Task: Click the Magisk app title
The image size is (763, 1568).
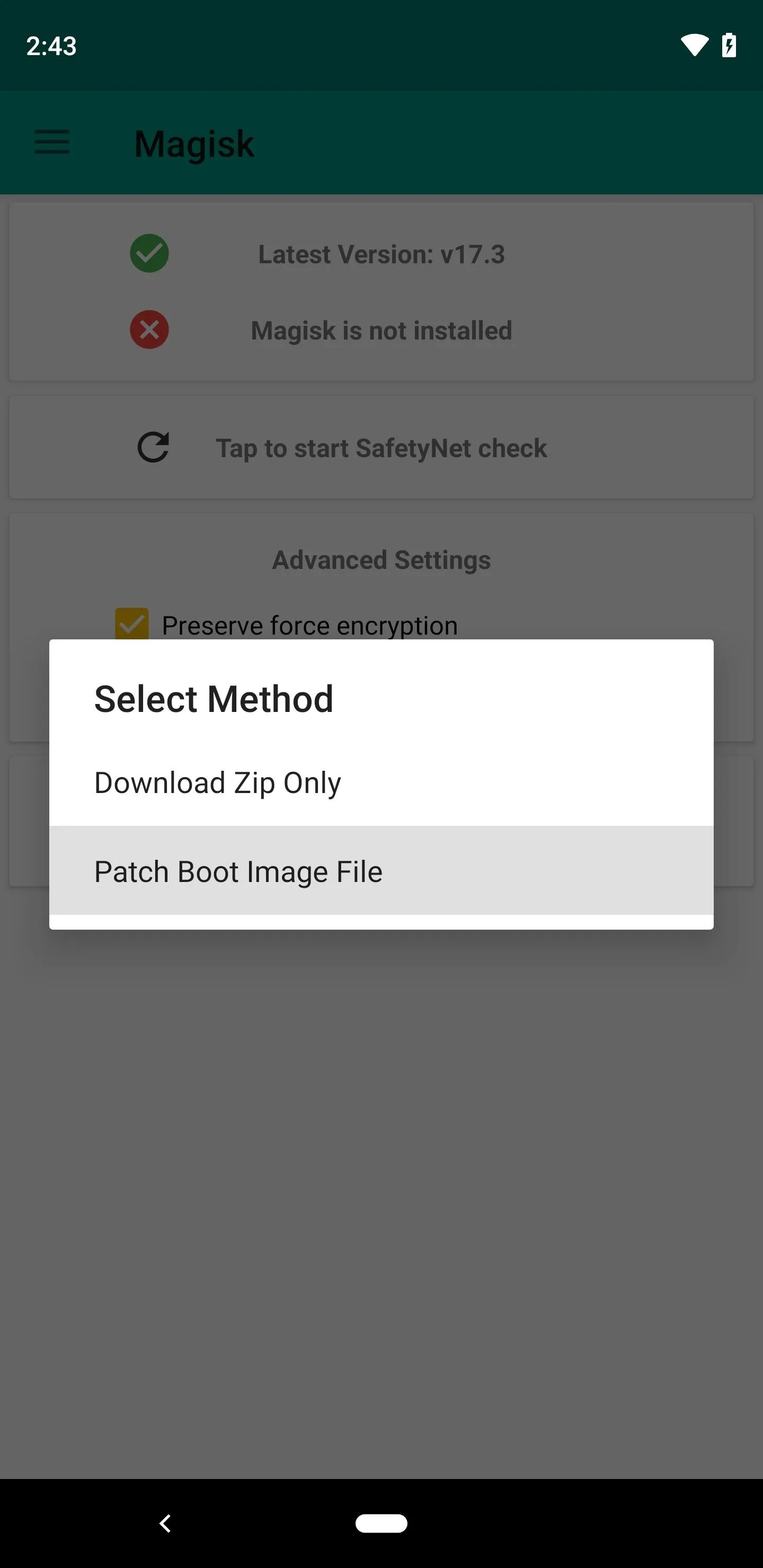Action: 193,144
